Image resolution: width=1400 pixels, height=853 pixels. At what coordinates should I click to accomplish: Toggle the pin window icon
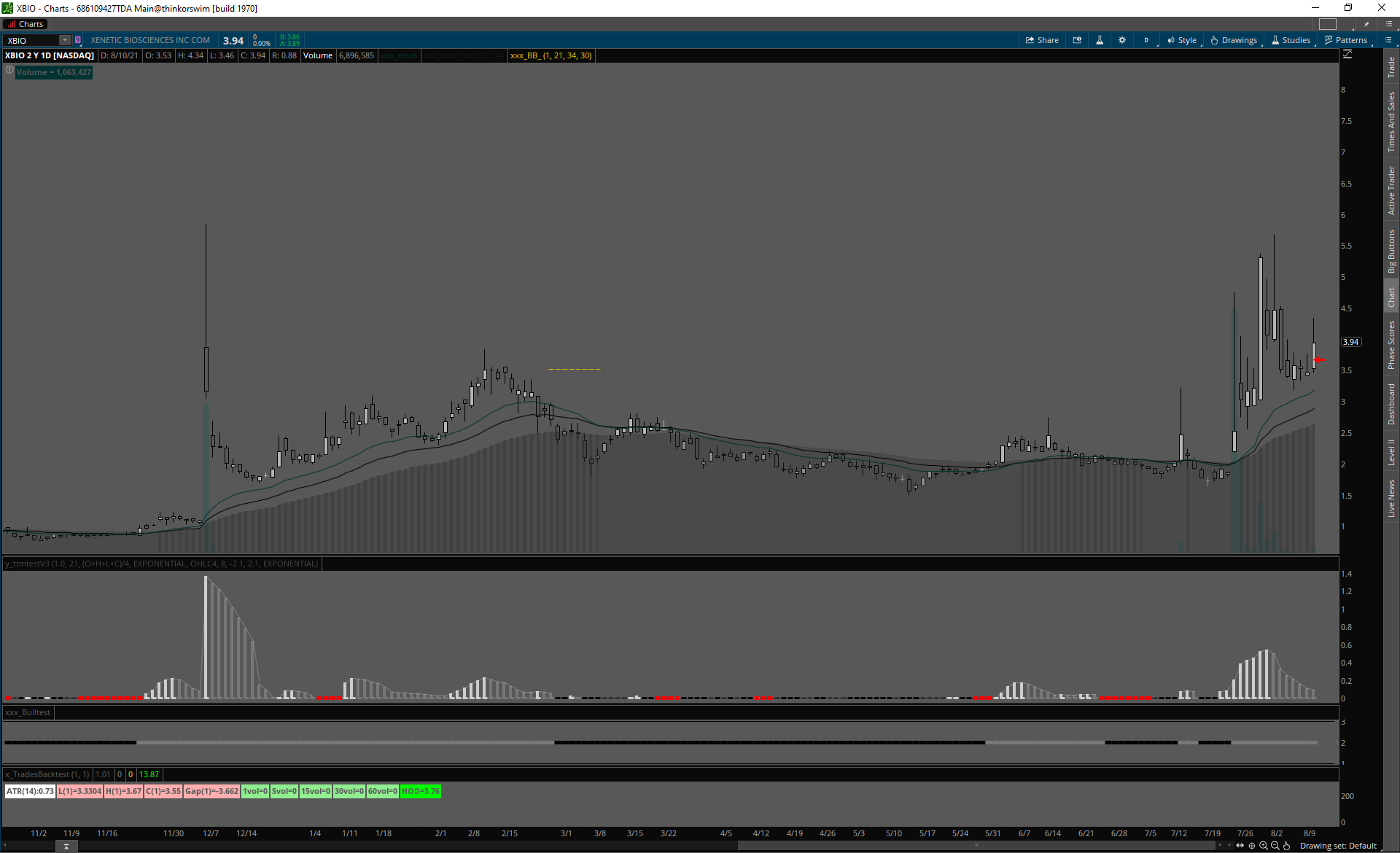(x=1366, y=24)
